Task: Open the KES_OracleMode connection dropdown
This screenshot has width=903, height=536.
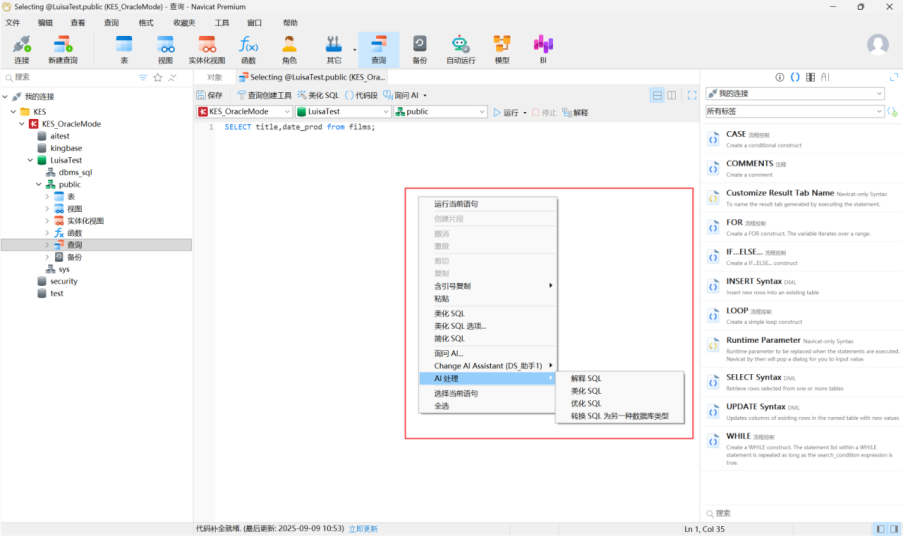Action: click(x=243, y=112)
